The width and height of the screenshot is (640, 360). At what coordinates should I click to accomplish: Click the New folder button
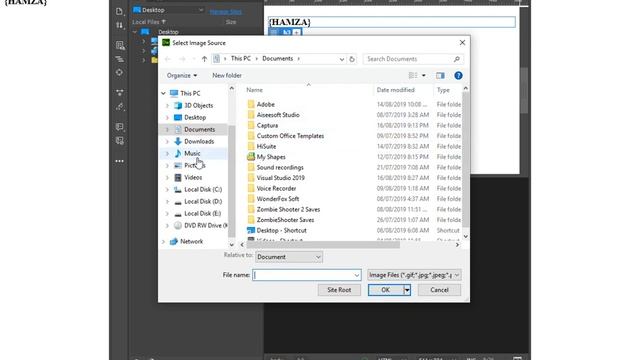[x=227, y=76]
